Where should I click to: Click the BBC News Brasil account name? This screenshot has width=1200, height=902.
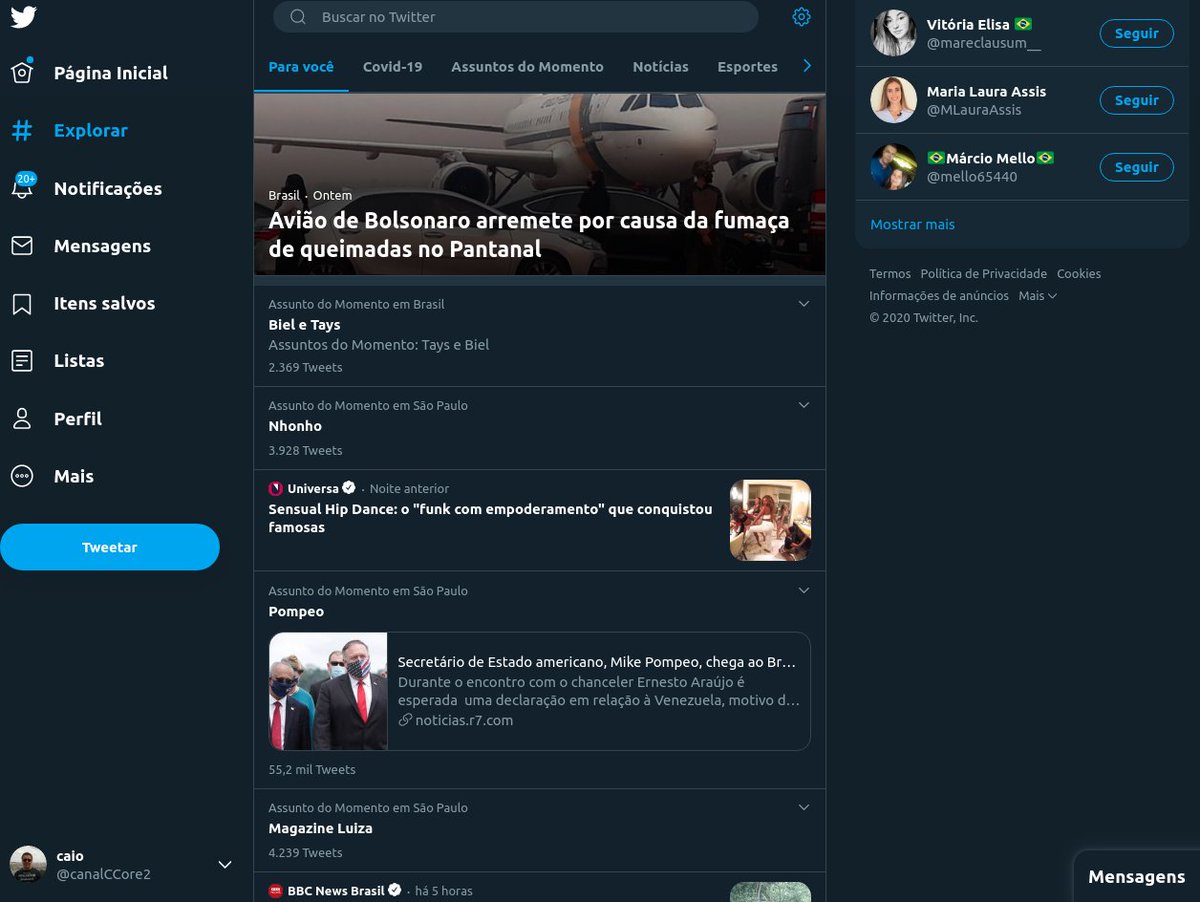(336, 890)
